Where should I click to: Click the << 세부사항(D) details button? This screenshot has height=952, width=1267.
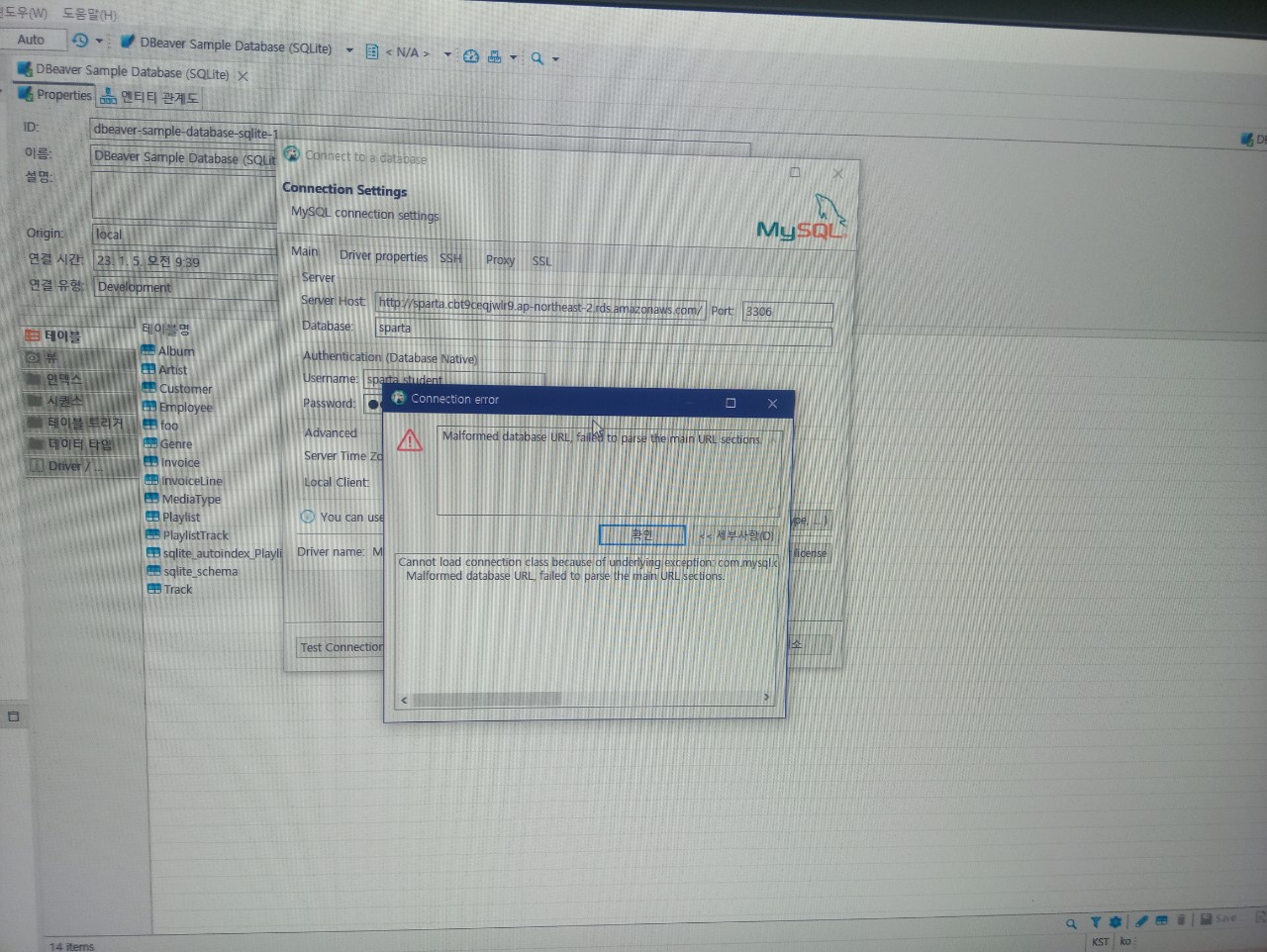734,535
